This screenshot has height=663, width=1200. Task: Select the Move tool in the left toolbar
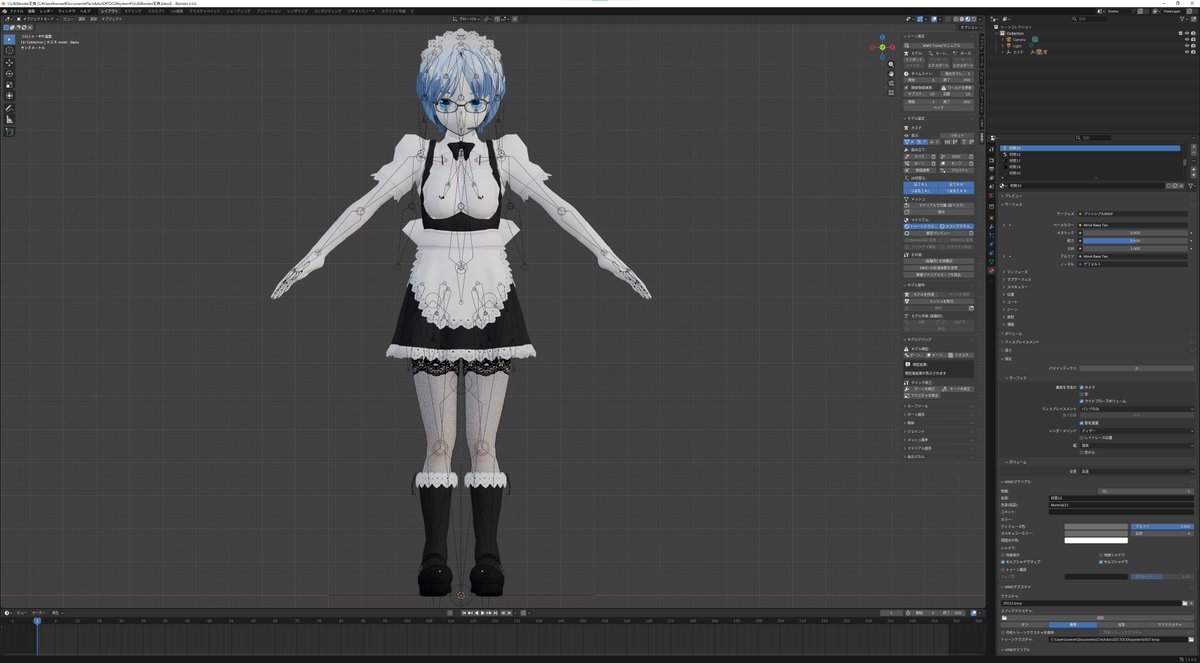click(x=9, y=62)
